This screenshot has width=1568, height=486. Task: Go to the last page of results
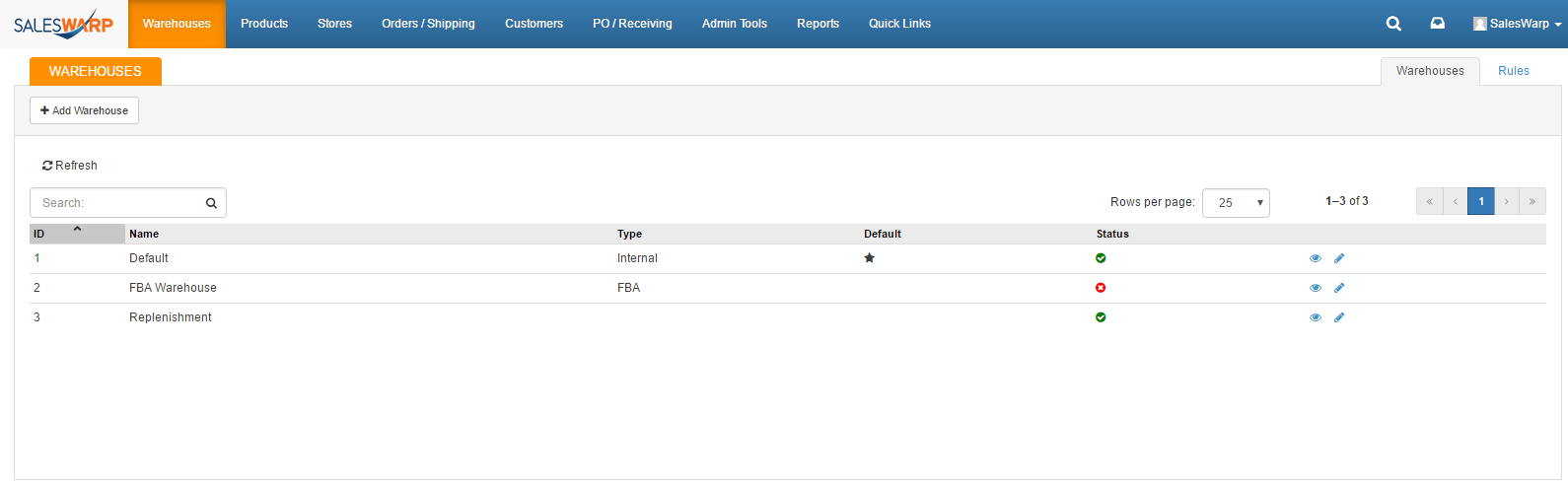click(x=1532, y=201)
